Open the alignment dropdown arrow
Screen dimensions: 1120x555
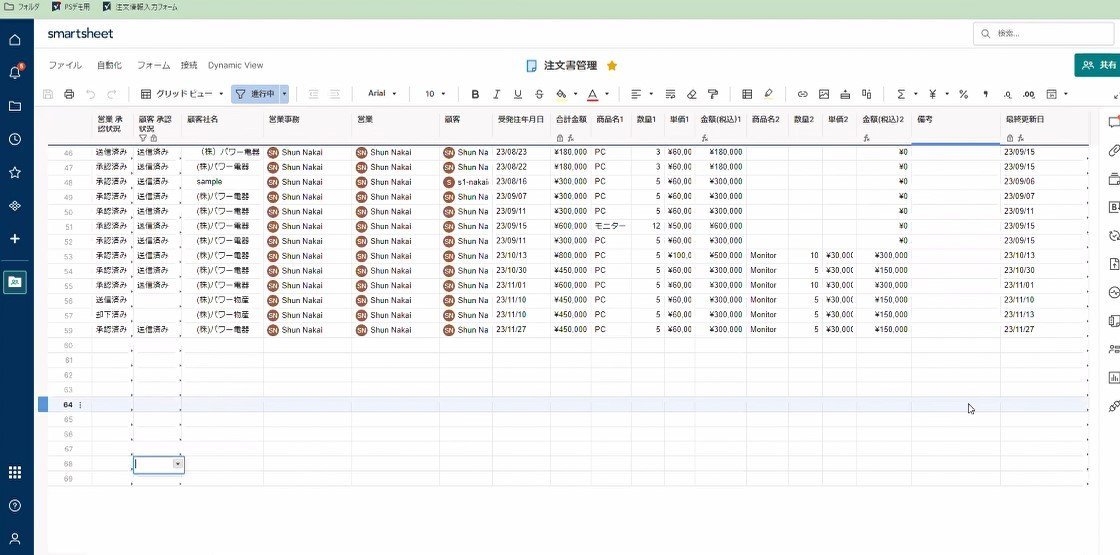pyautogui.click(x=651, y=94)
